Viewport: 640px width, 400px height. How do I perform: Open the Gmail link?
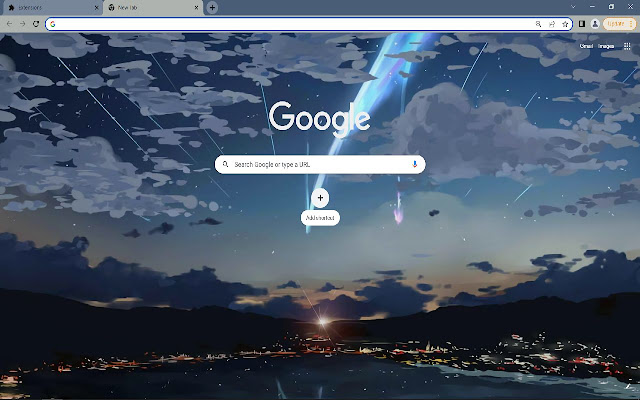pyautogui.click(x=586, y=46)
